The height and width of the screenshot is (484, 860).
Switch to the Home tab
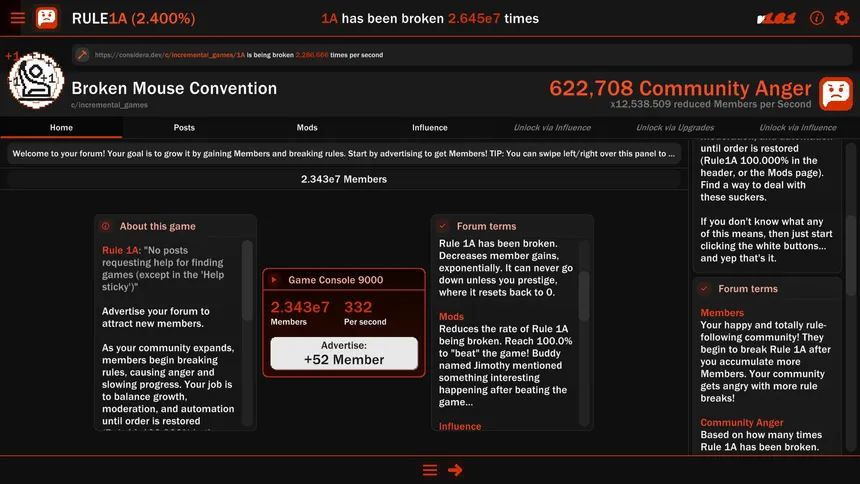tap(61, 127)
